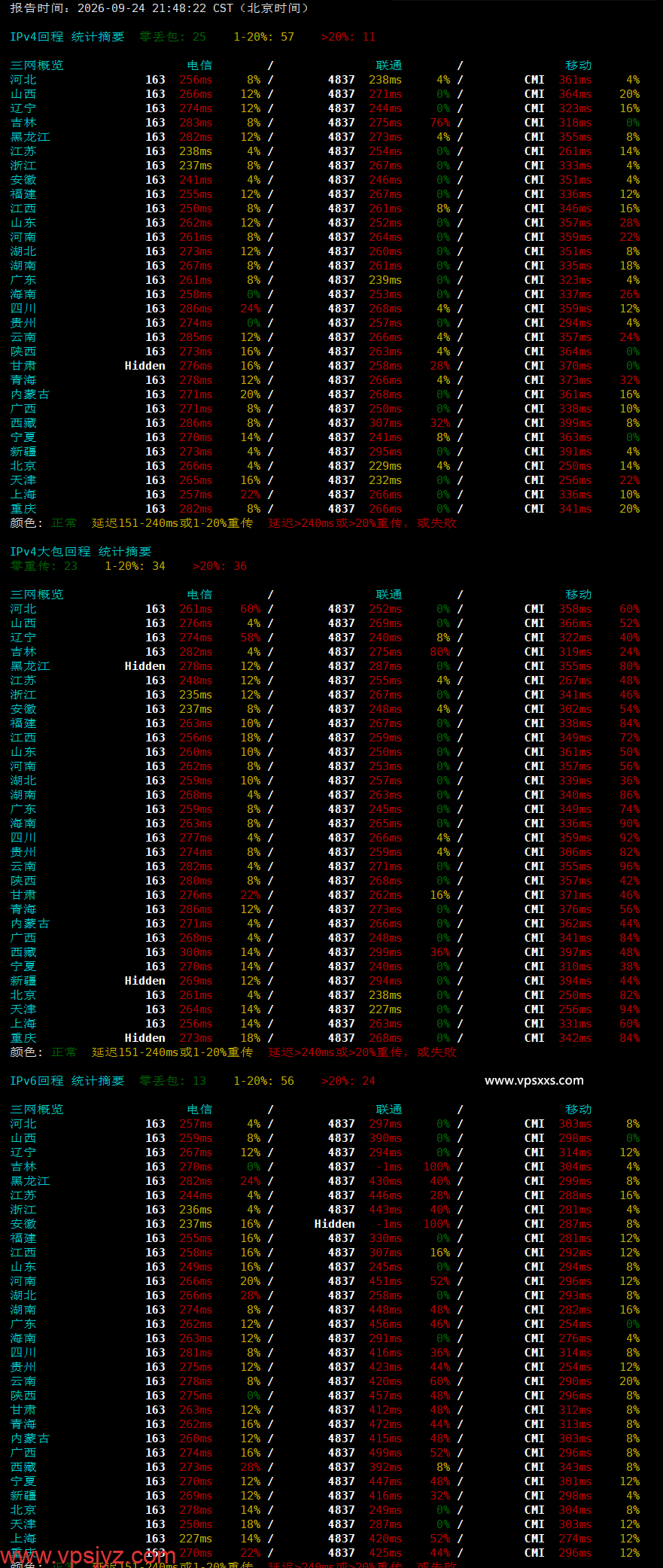Select the IPv4回程 统计摘要 heading
The width and height of the screenshot is (663, 1568).
67,37
